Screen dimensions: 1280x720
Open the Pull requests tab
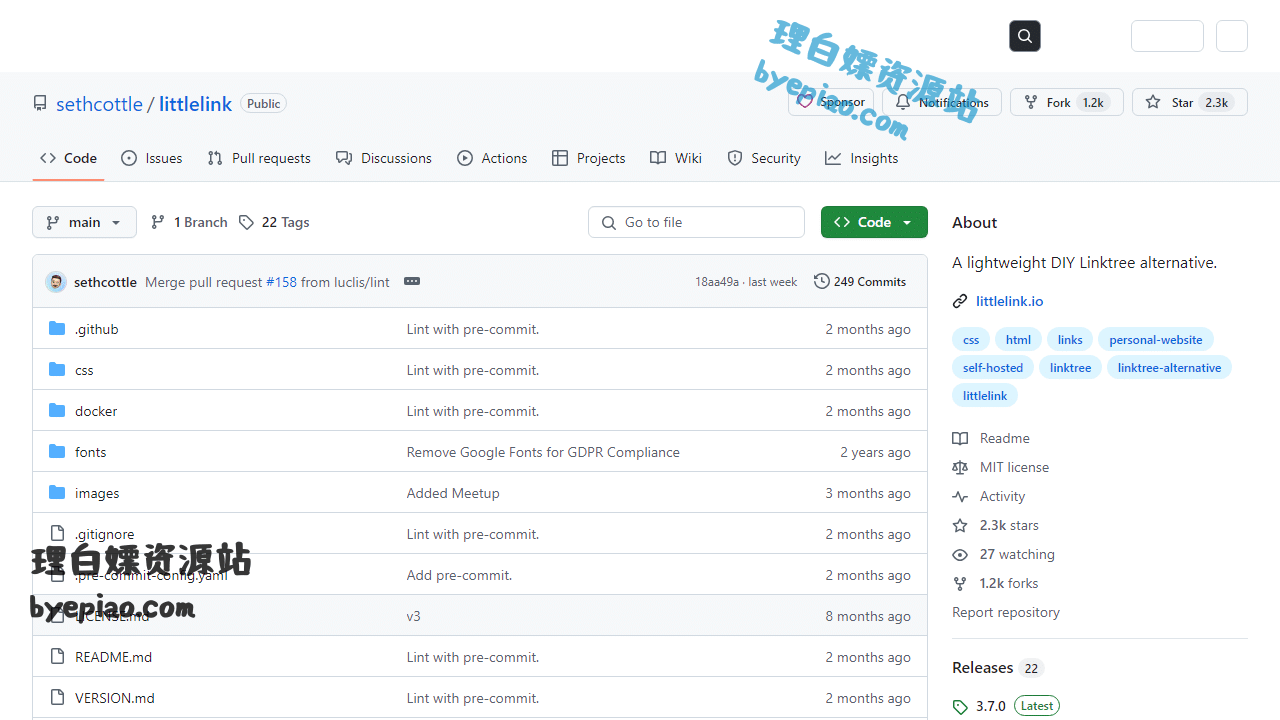(x=259, y=158)
